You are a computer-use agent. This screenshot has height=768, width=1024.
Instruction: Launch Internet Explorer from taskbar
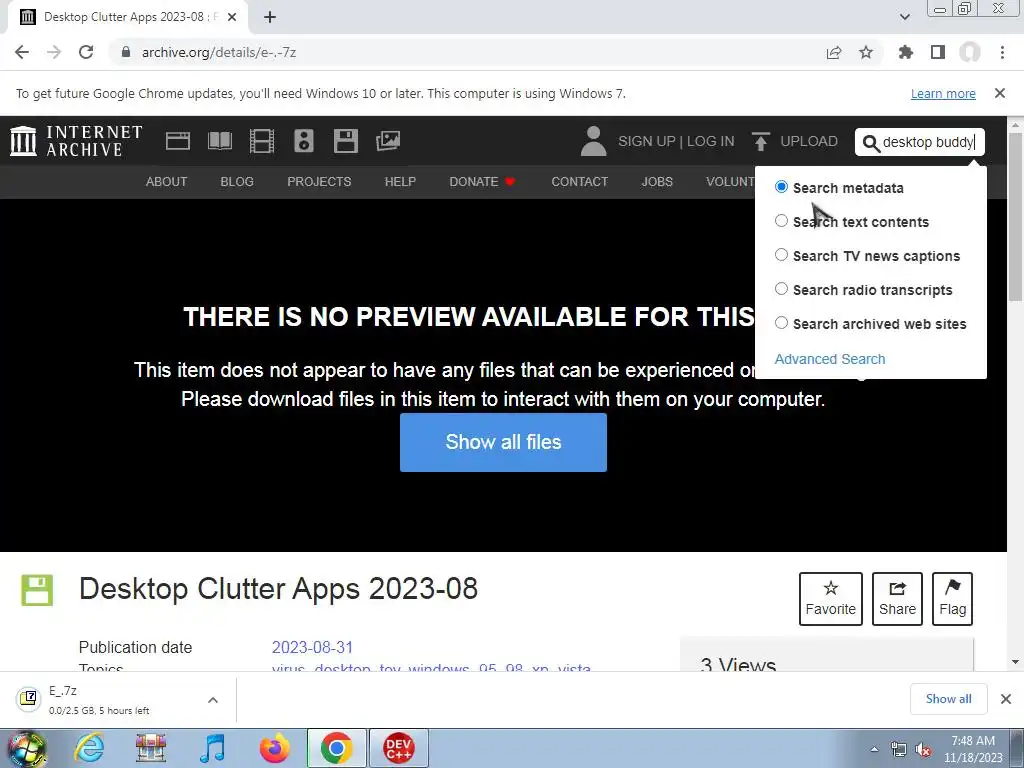(89, 748)
